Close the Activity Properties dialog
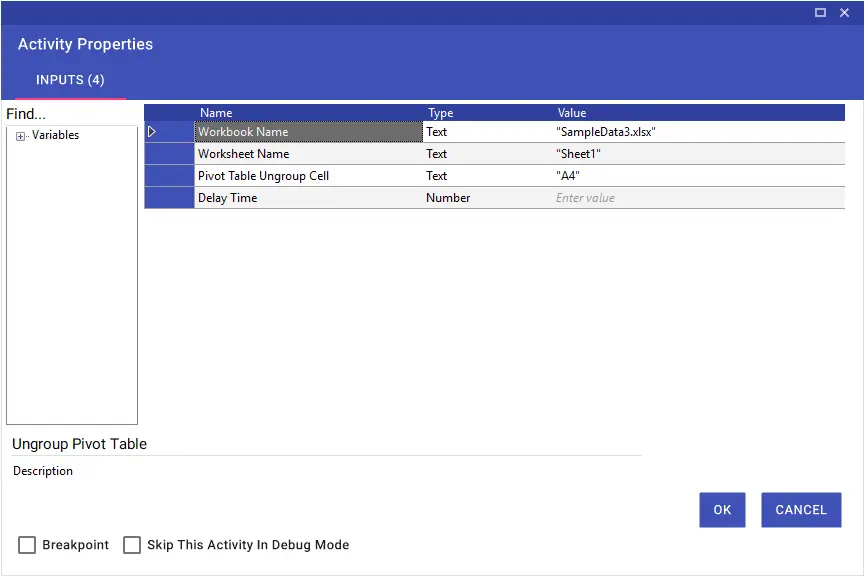Screen dimensions: 867x579 (846, 13)
